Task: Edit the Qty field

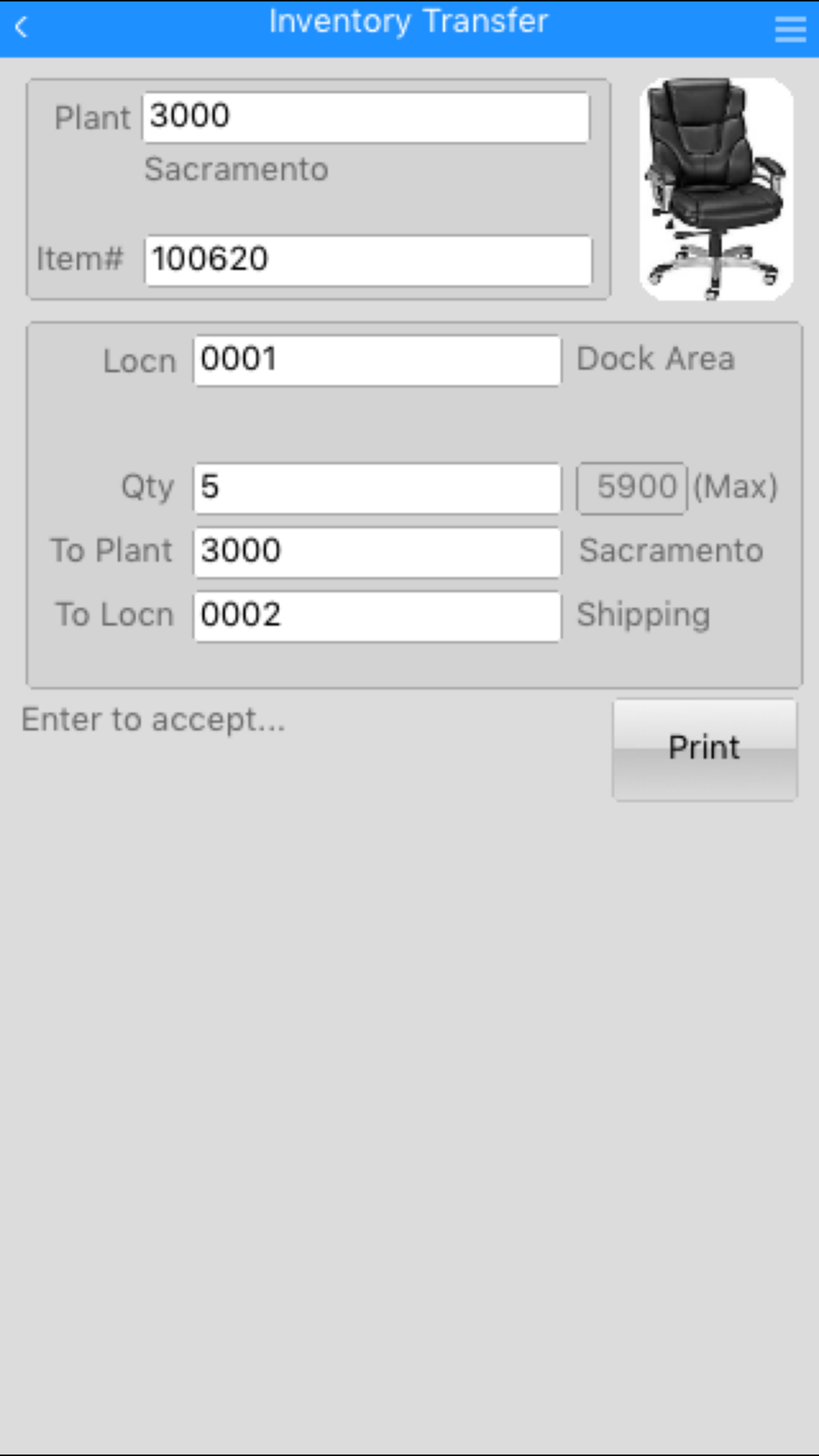Action: point(378,488)
